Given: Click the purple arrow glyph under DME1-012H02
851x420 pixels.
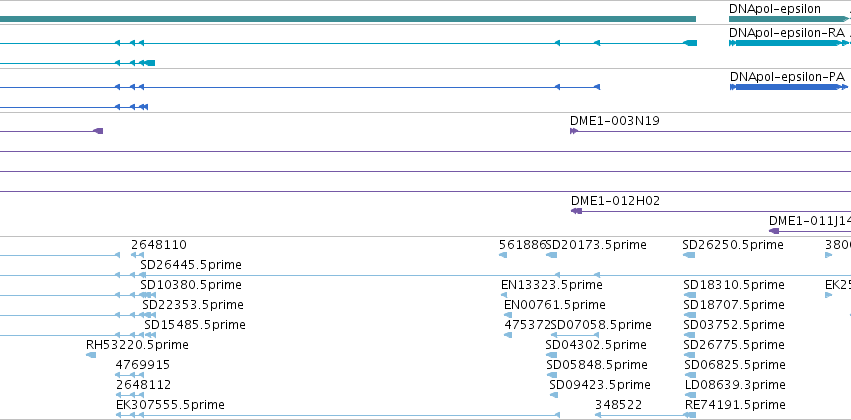Looking at the screenshot, I should point(576,211).
